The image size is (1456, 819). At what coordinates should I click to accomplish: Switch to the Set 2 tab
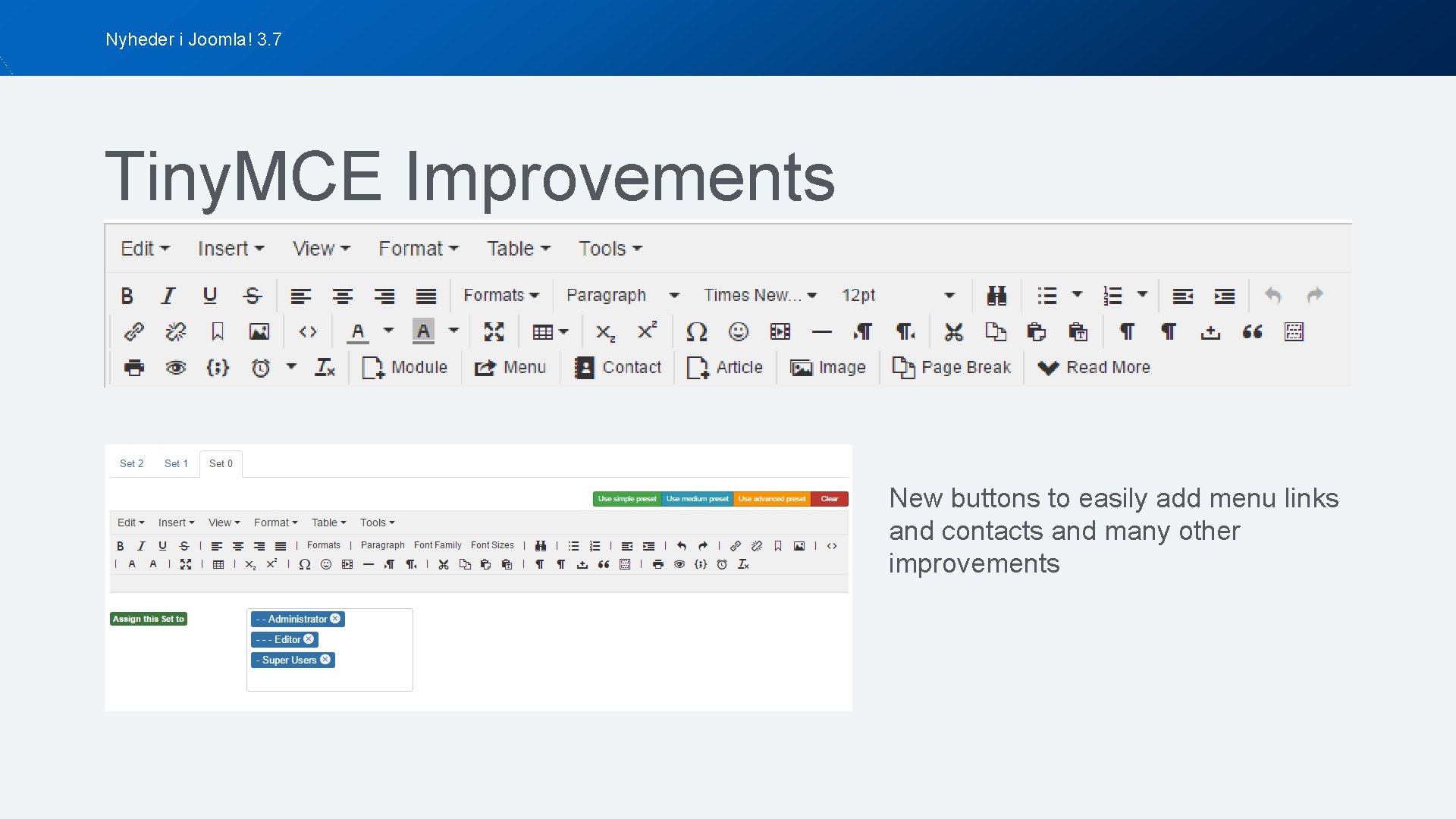[131, 464]
